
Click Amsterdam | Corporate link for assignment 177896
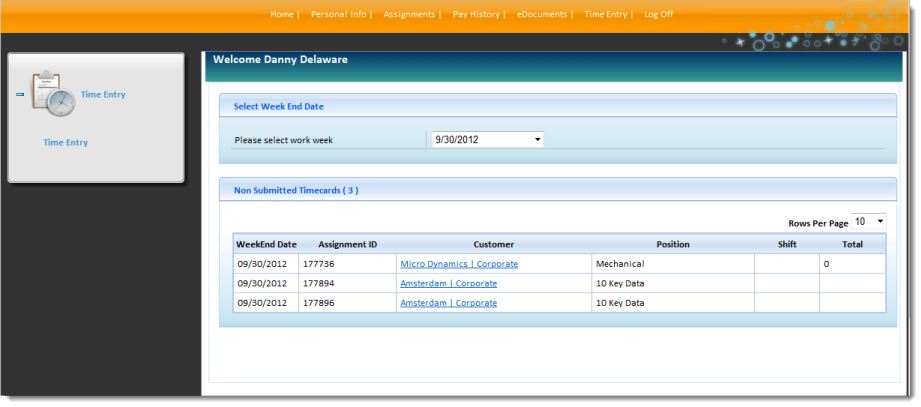(448, 302)
